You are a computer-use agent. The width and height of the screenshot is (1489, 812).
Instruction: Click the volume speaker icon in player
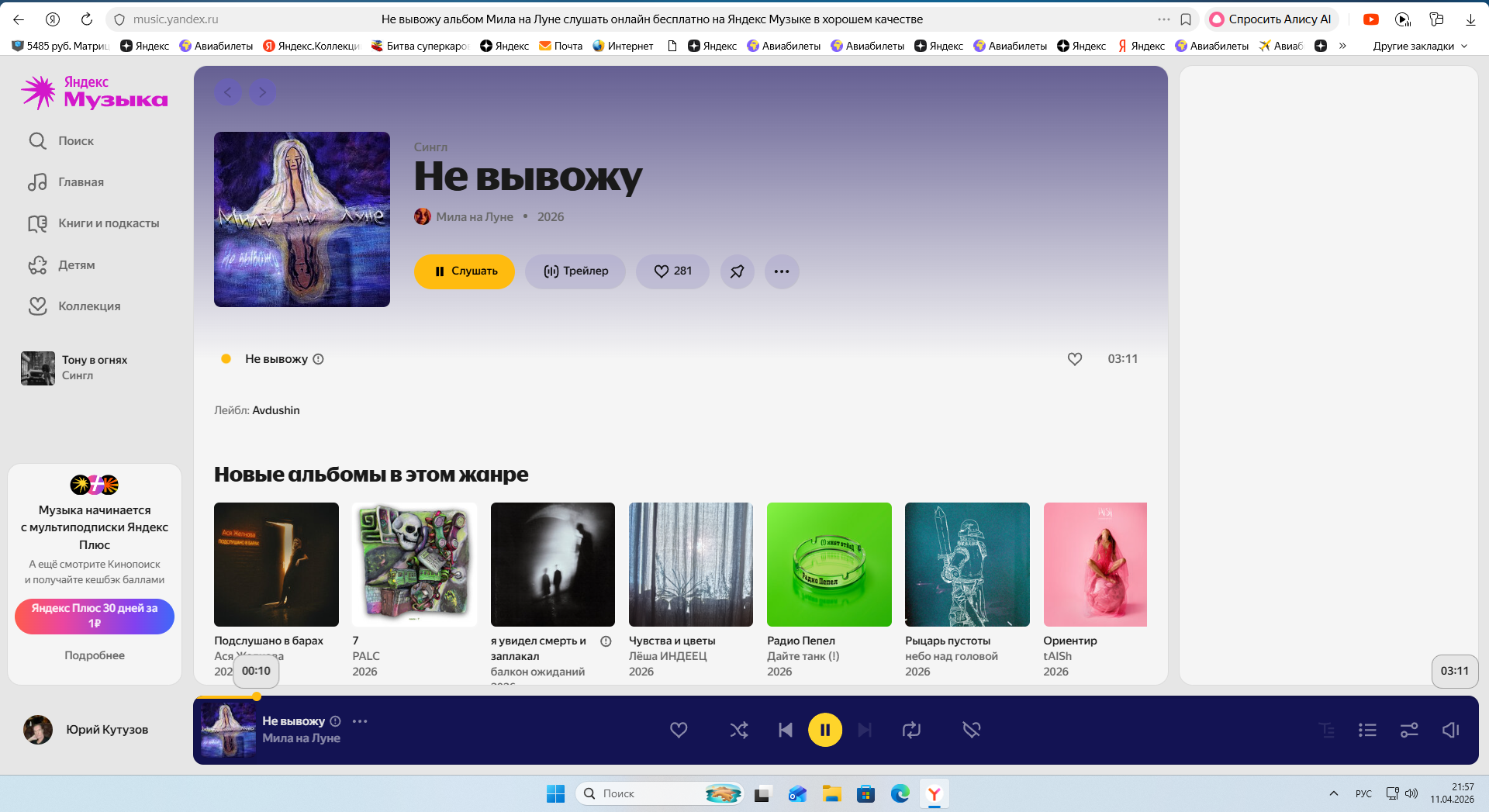(x=1451, y=730)
